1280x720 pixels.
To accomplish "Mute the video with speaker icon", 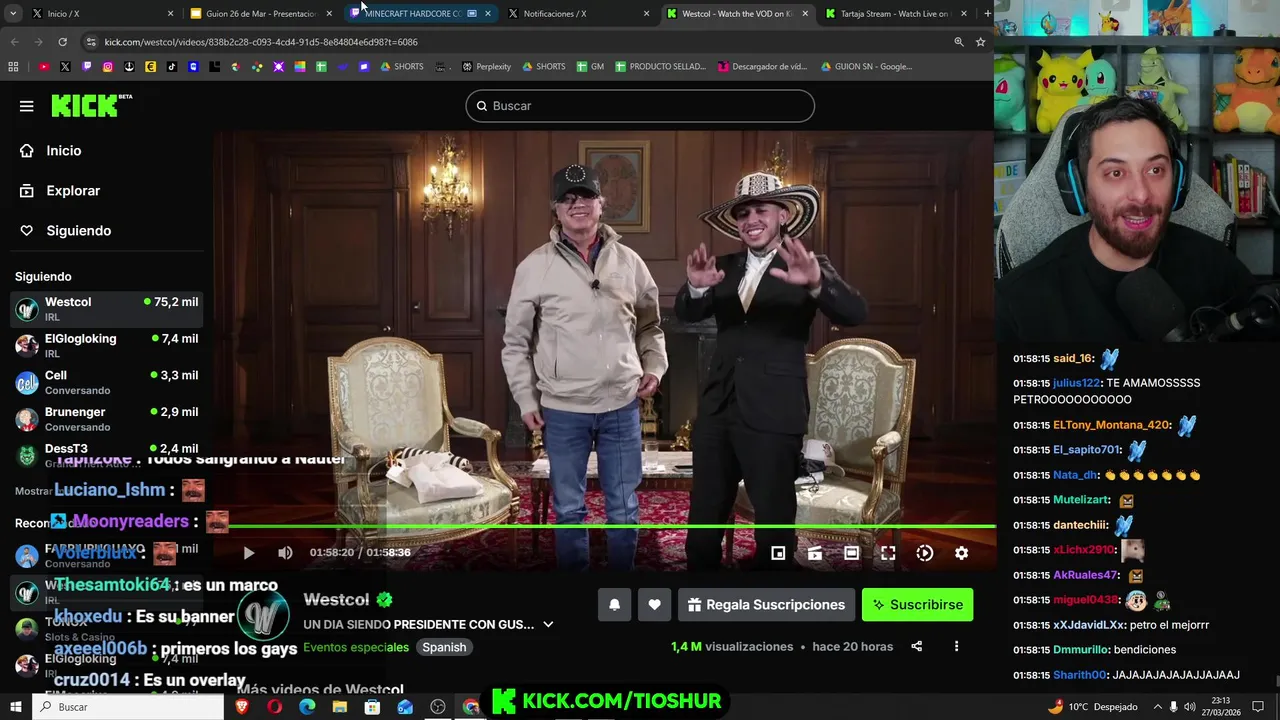I will pos(285,553).
